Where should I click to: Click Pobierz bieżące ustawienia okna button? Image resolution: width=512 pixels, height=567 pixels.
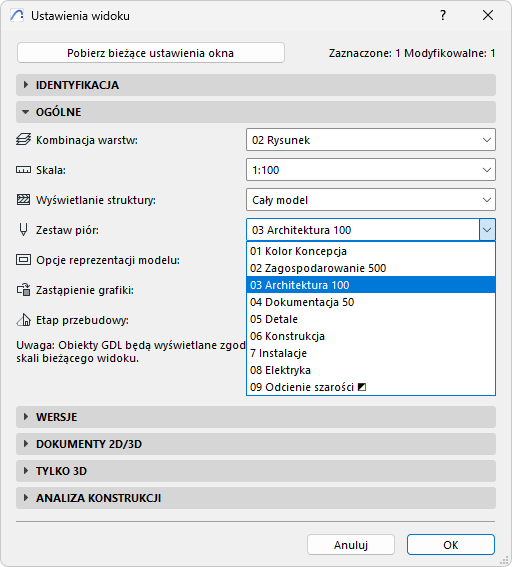pos(151,53)
